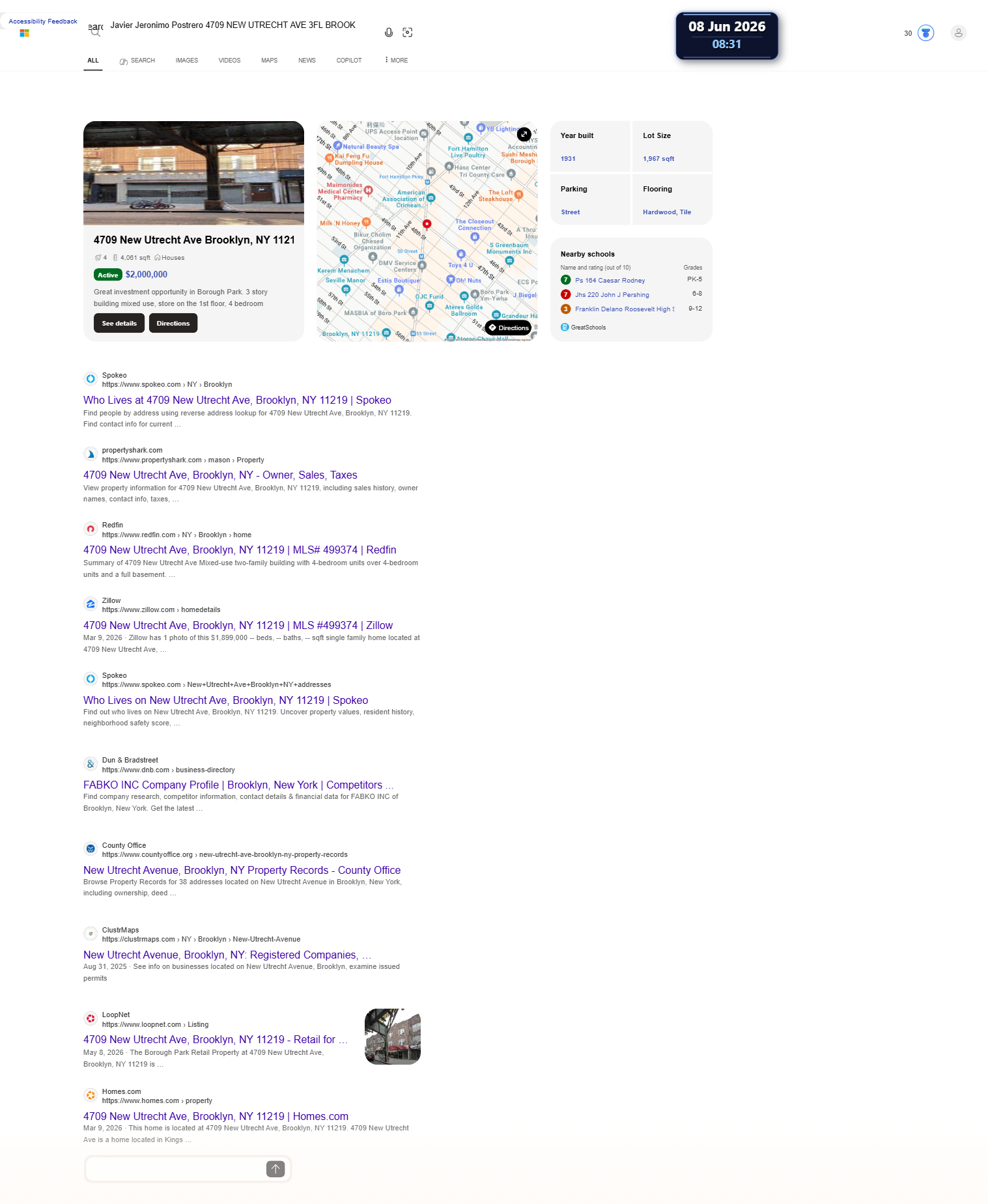Expand the map with the enlarge icon
Image resolution: width=988 pixels, height=1204 pixels.
pyautogui.click(x=524, y=134)
